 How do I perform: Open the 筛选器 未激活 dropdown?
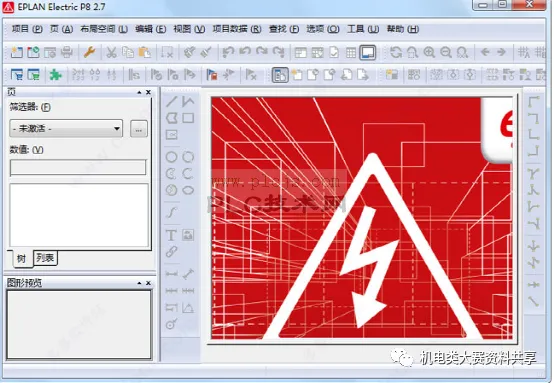click(x=66, y=129)
